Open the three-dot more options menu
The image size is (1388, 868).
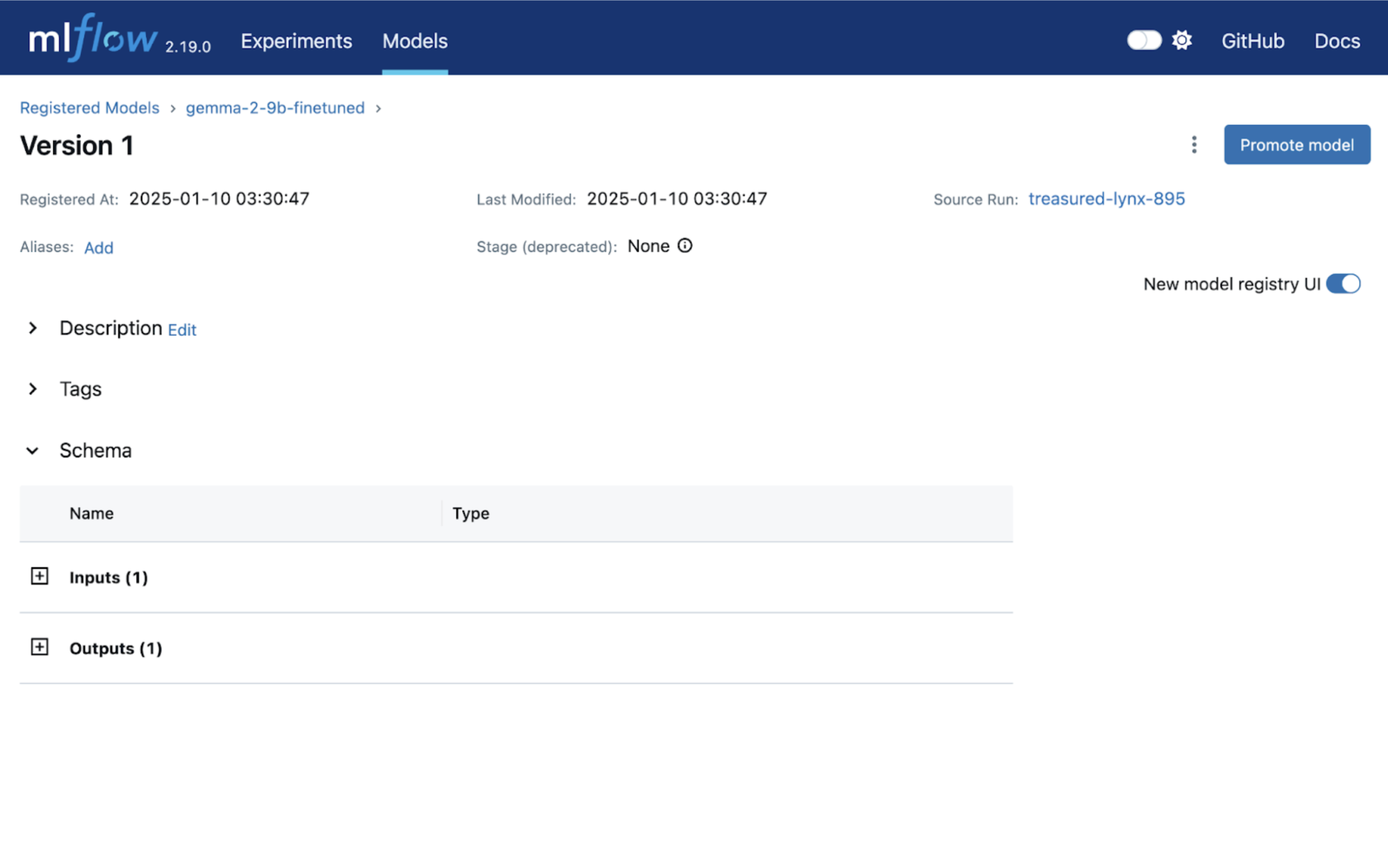[x=1194, y=144]
